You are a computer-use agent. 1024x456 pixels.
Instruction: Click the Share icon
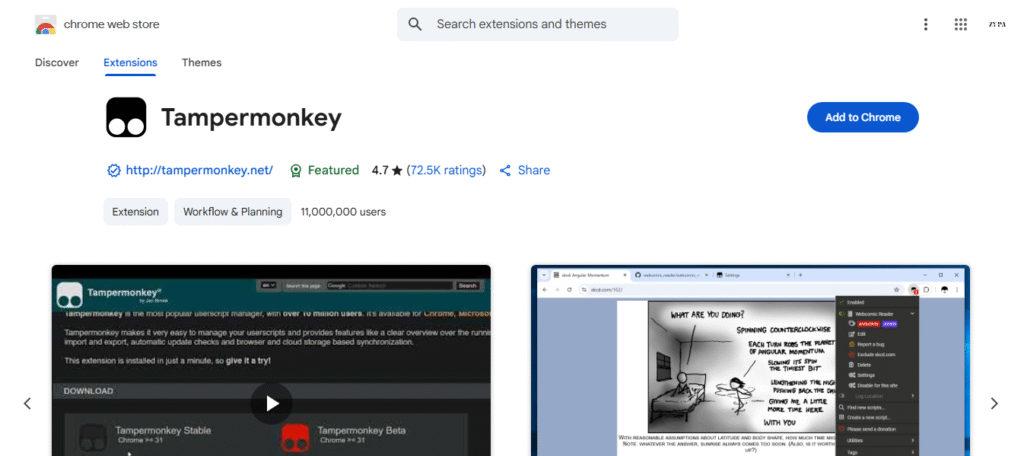(x=505, y=171)
